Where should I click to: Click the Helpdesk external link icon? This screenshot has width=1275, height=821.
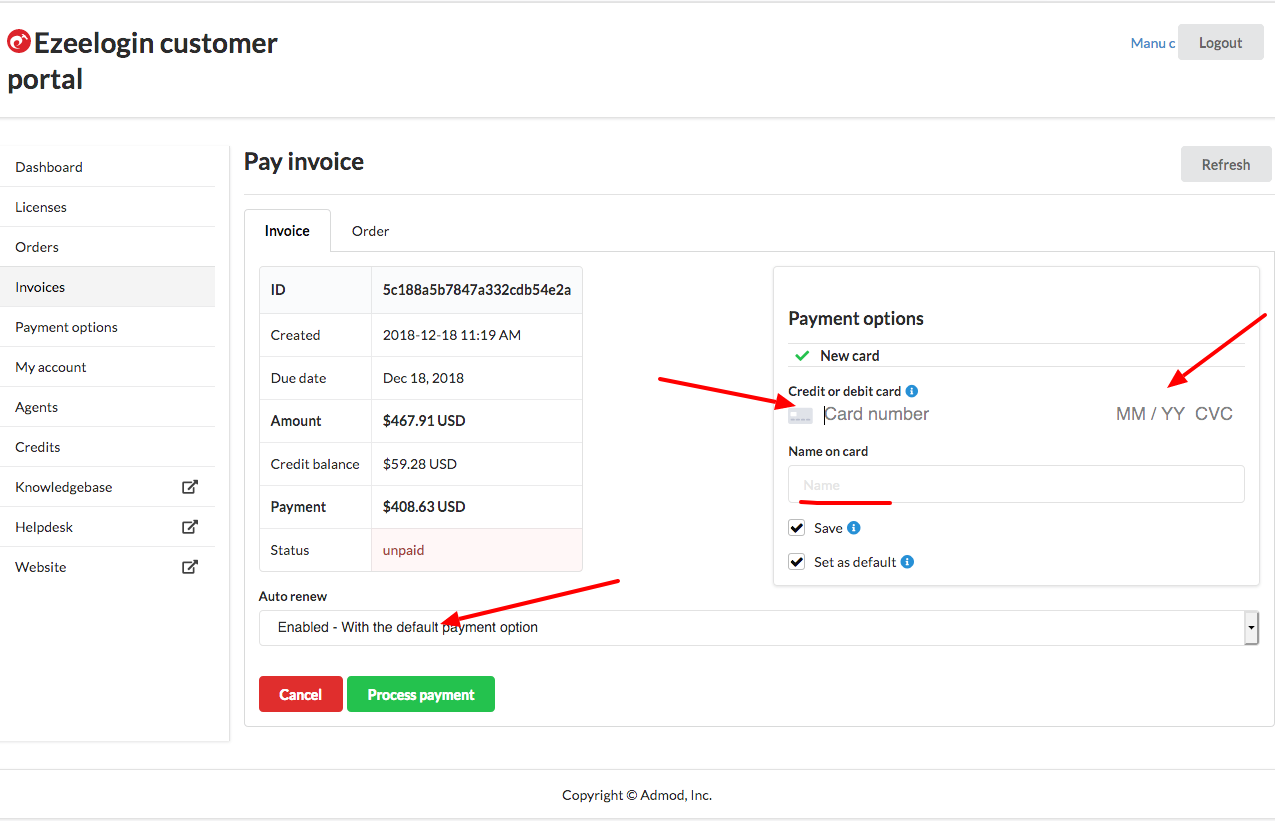[x=189, y=527]
